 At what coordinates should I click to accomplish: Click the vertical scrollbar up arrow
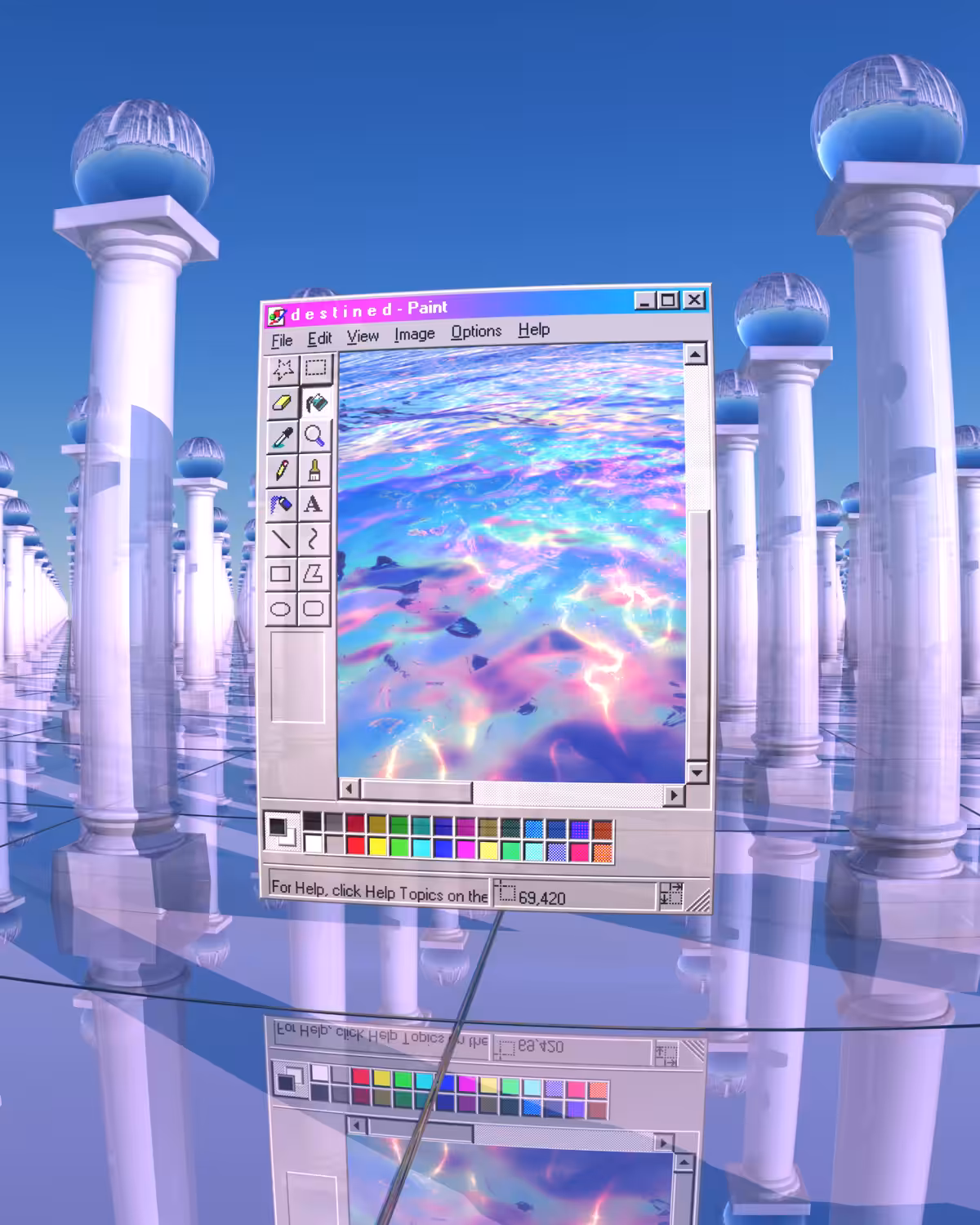click(x=695, y=354)
